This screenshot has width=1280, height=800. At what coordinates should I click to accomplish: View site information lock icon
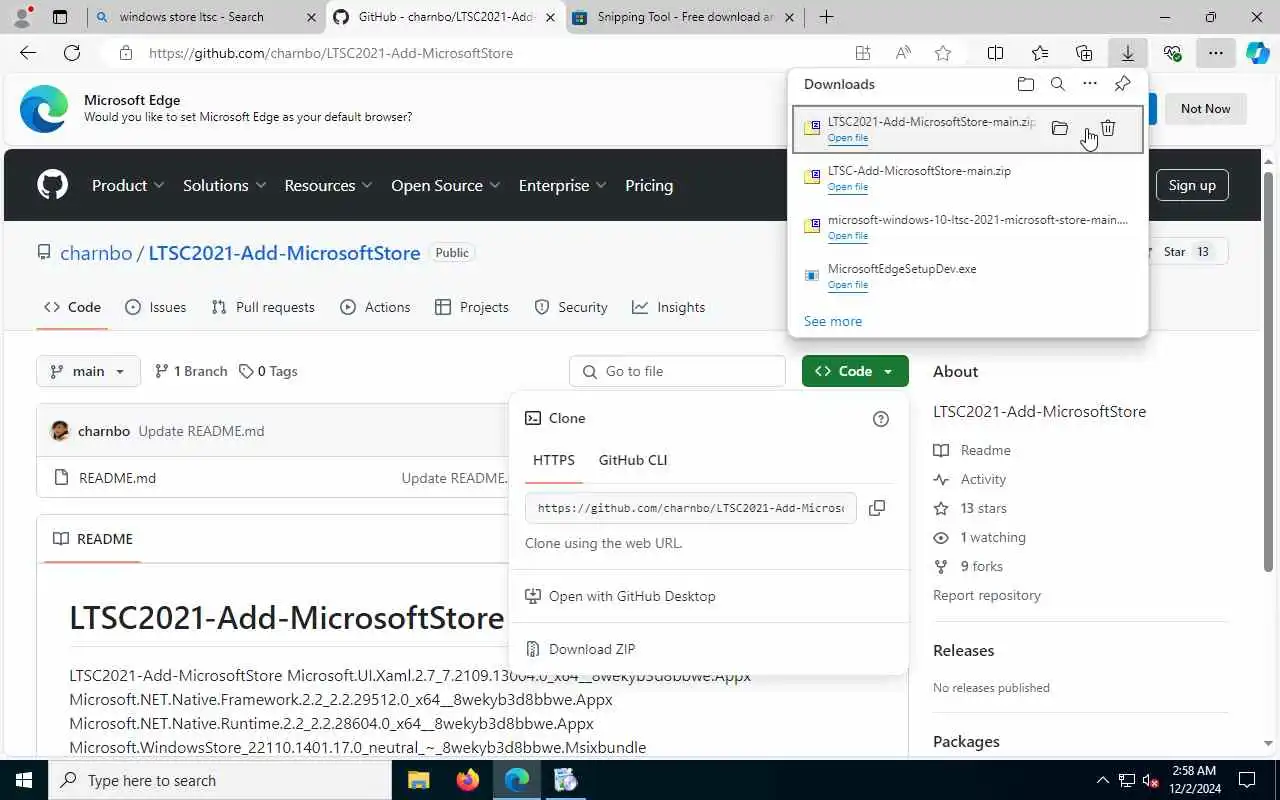tap(125, 53)
